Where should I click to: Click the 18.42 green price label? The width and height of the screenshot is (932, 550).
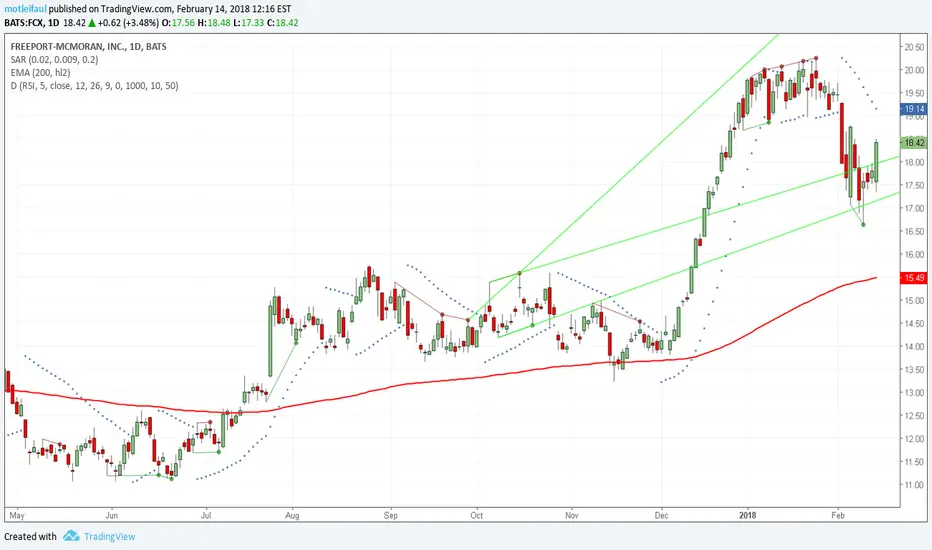[914, 143]
